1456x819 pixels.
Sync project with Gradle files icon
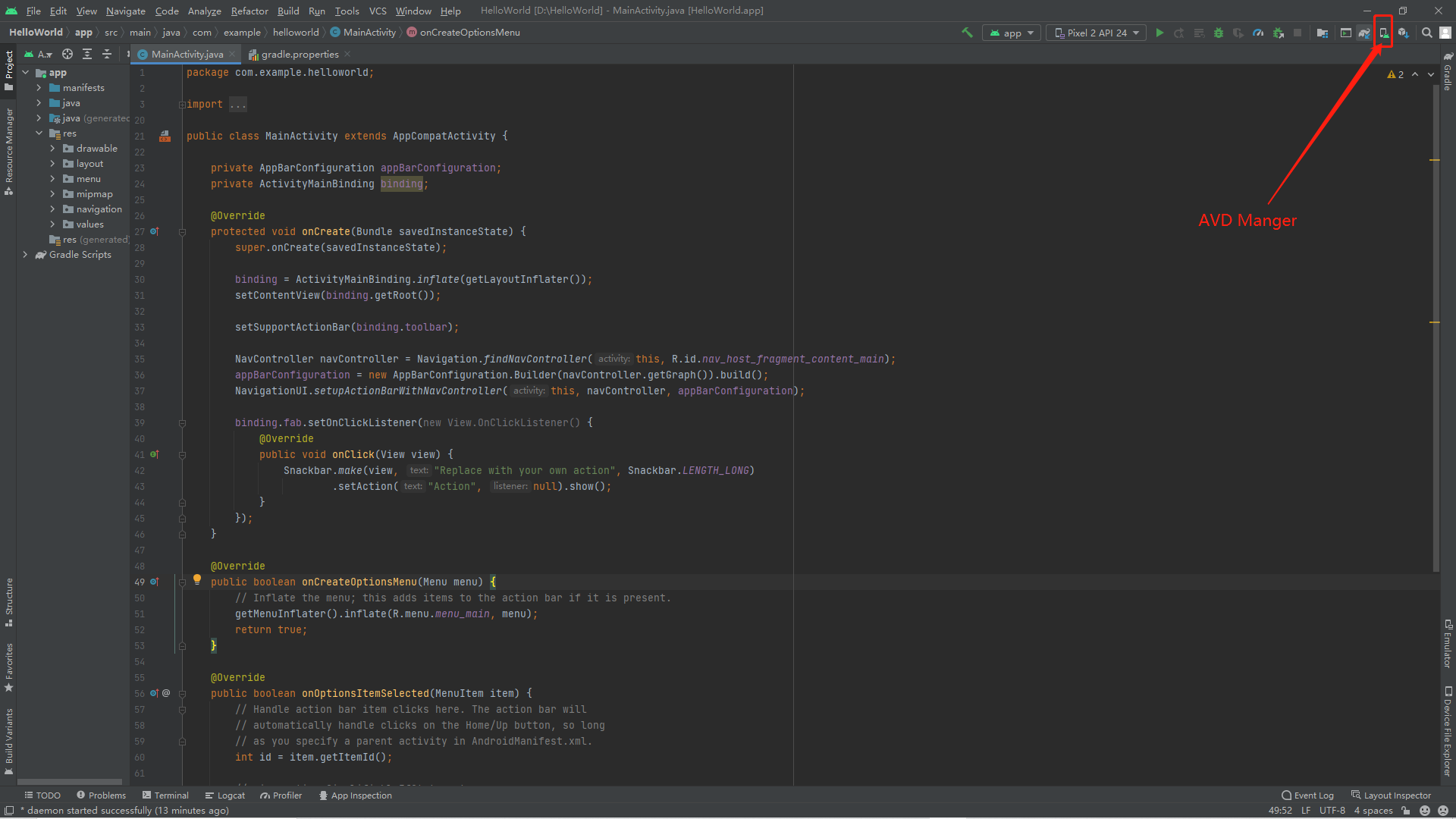tap(1363, 33)
